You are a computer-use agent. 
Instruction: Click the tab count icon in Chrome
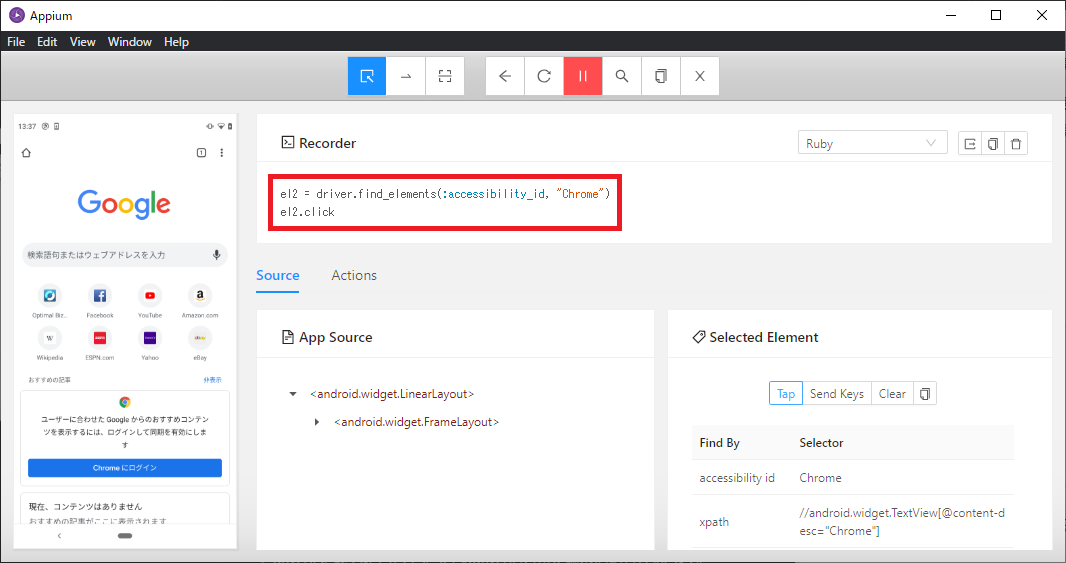pos(201,152)
